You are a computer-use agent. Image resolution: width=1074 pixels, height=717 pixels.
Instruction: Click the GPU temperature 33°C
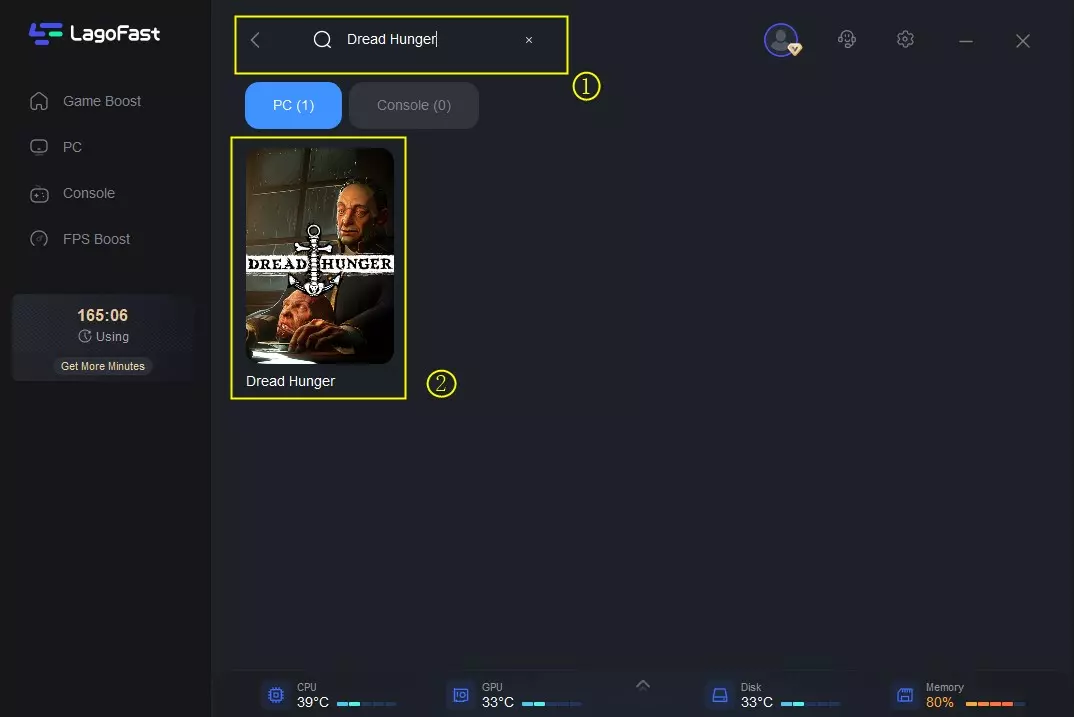click(498, 703)
